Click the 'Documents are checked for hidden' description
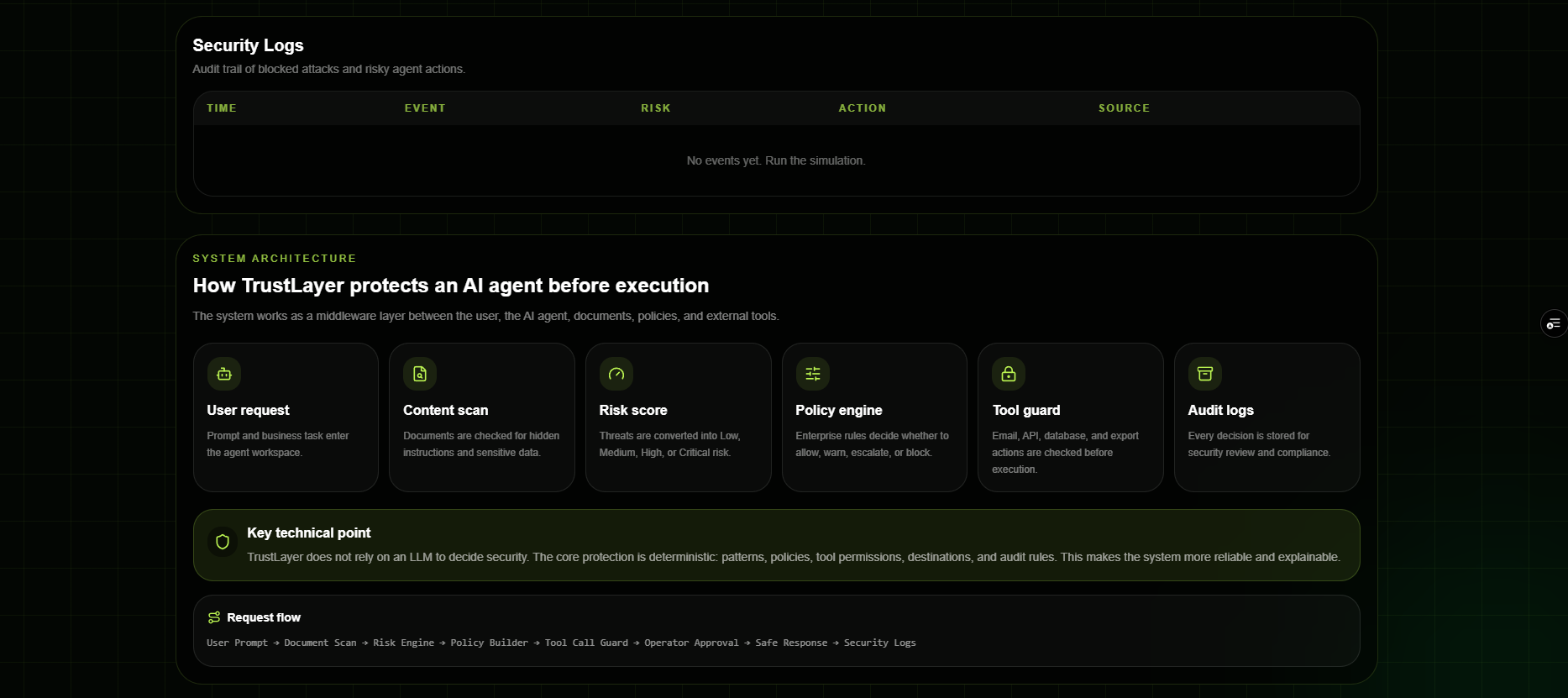 [481, 444]
